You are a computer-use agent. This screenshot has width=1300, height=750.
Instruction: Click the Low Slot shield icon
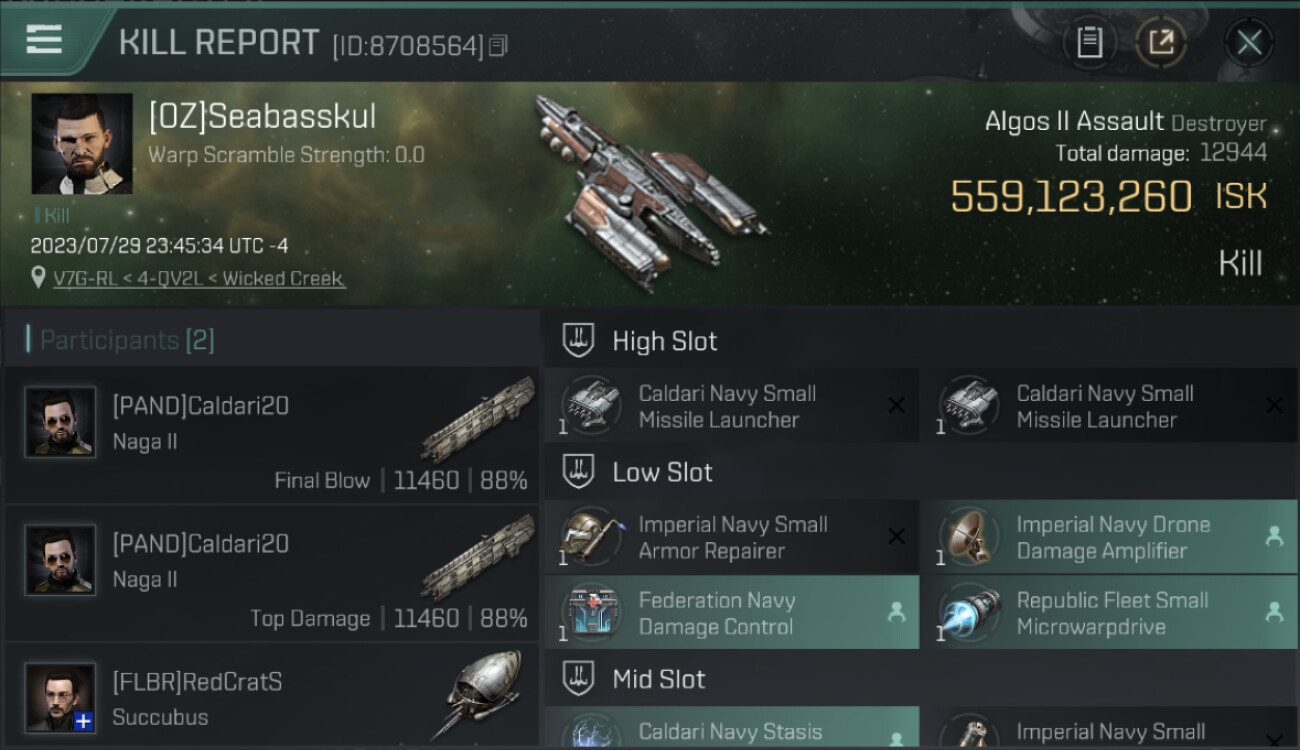pos(578,472)
